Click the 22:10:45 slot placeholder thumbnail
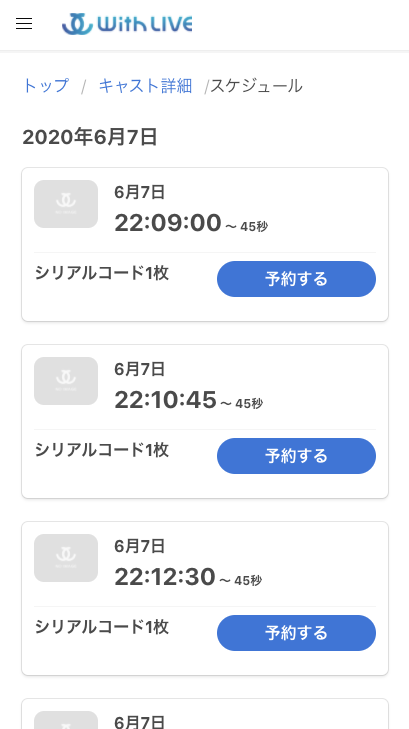This screenshot has width=409, height=729. pyautogui.click(x=66, y=381)
